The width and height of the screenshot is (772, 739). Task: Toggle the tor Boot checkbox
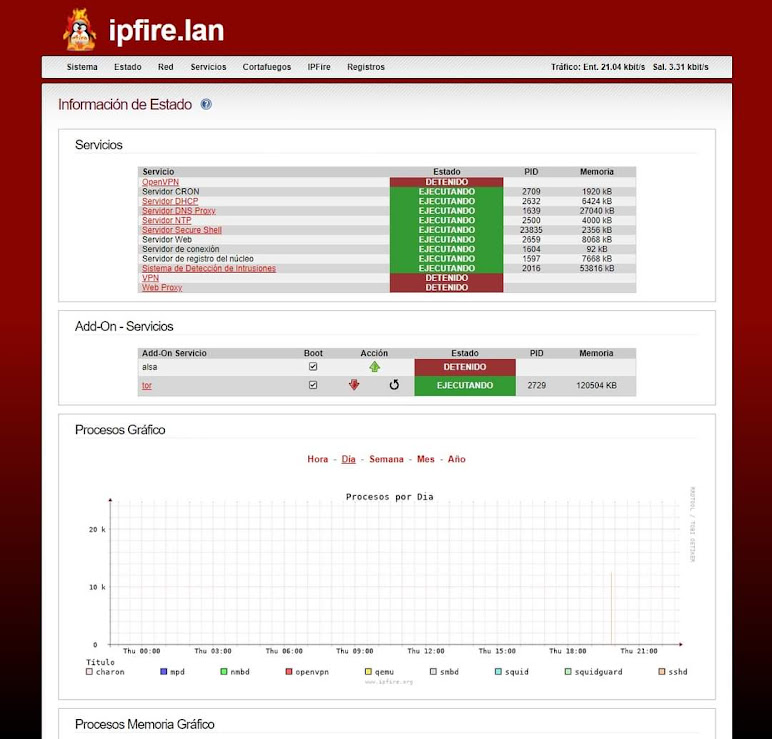pos(313,385)
